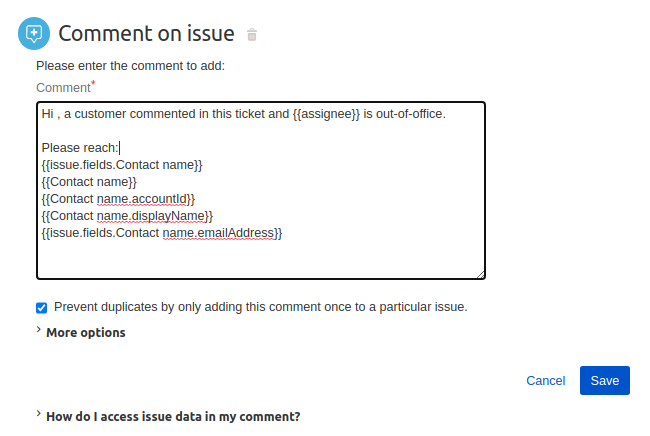
Task: Click the comment textarea resize handle
Action: tap(480, 274)
